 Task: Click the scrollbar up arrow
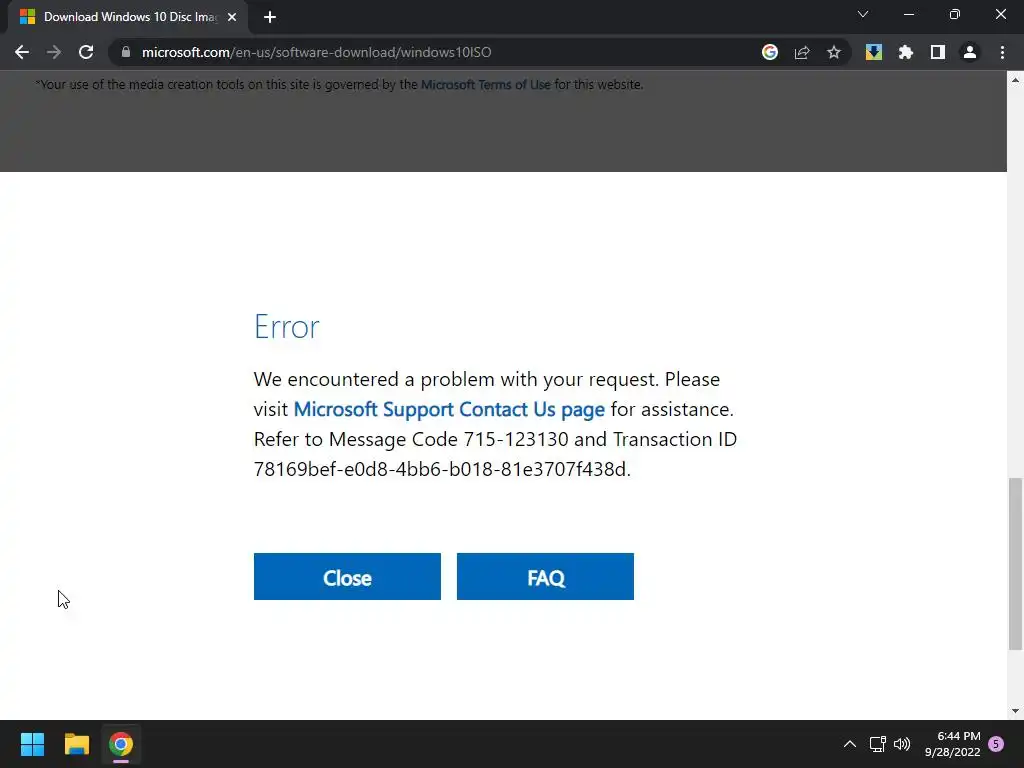pyautogui.click(x=1015, y=80)
